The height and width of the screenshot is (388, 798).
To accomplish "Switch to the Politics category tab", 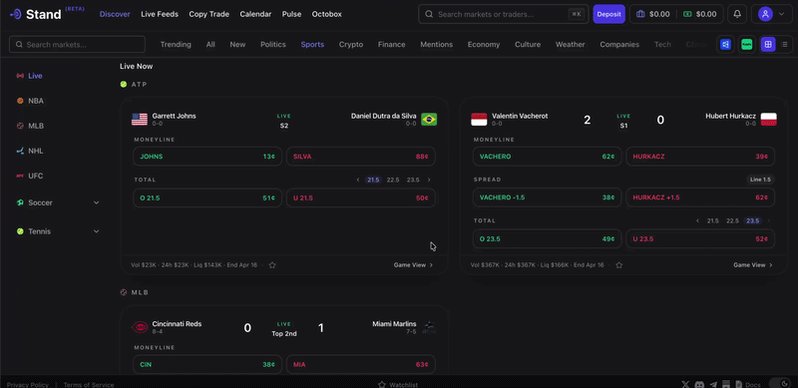I will (273, 45).
